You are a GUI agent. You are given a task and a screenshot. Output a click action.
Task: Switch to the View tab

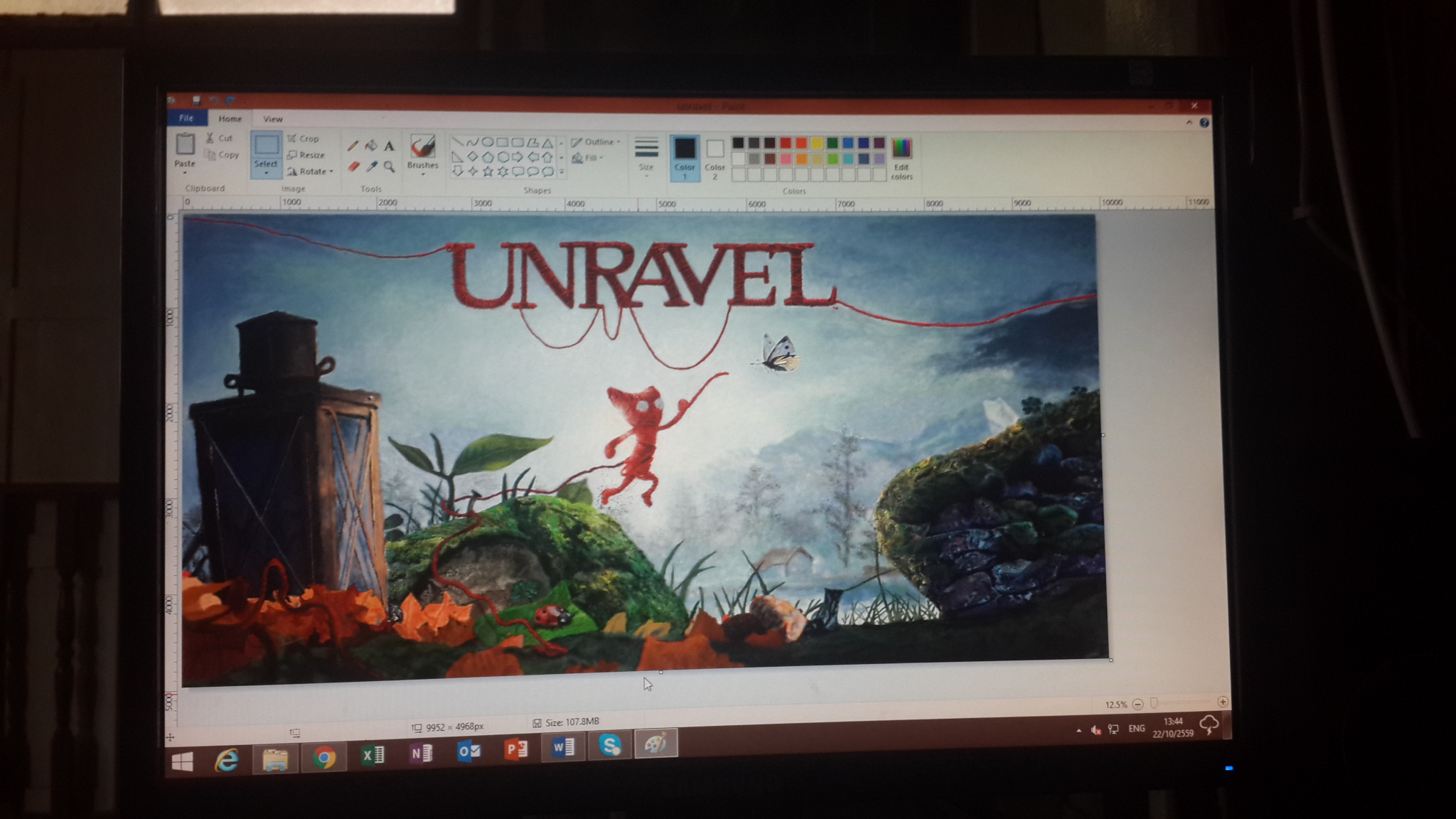tap(273, 119)
